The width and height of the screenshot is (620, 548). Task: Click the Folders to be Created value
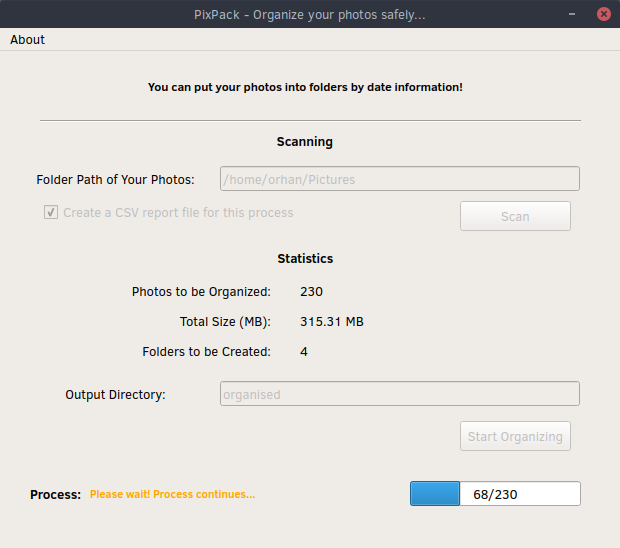[304, 352]
